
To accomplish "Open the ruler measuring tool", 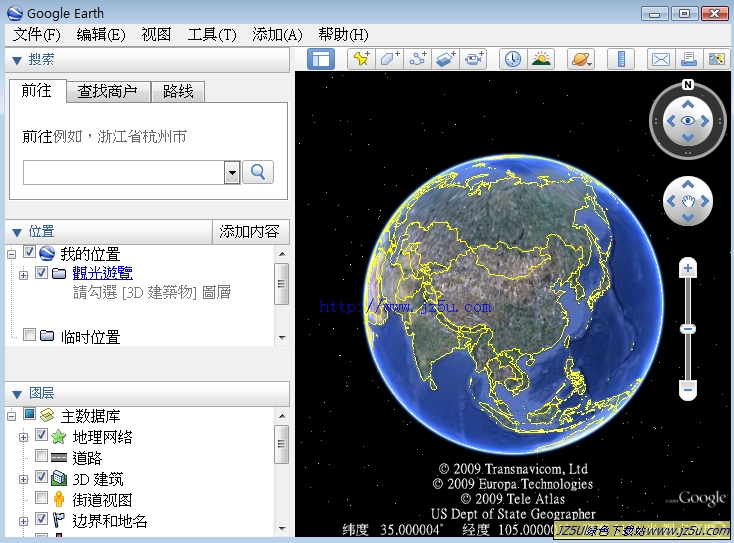I will pyautogui.click(x=621, y=59).
